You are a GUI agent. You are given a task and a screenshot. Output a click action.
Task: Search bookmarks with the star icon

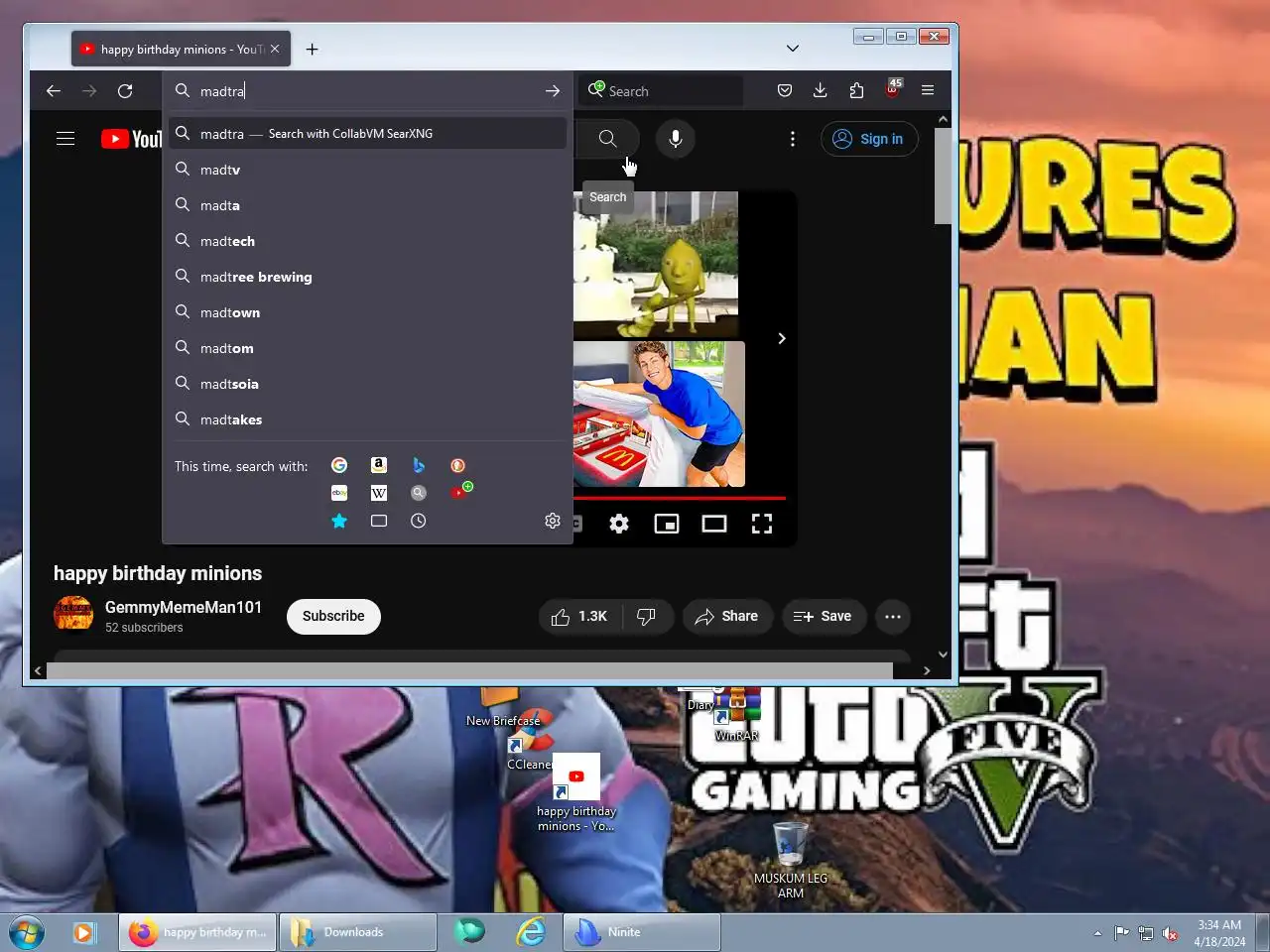[x=339, y=521]
